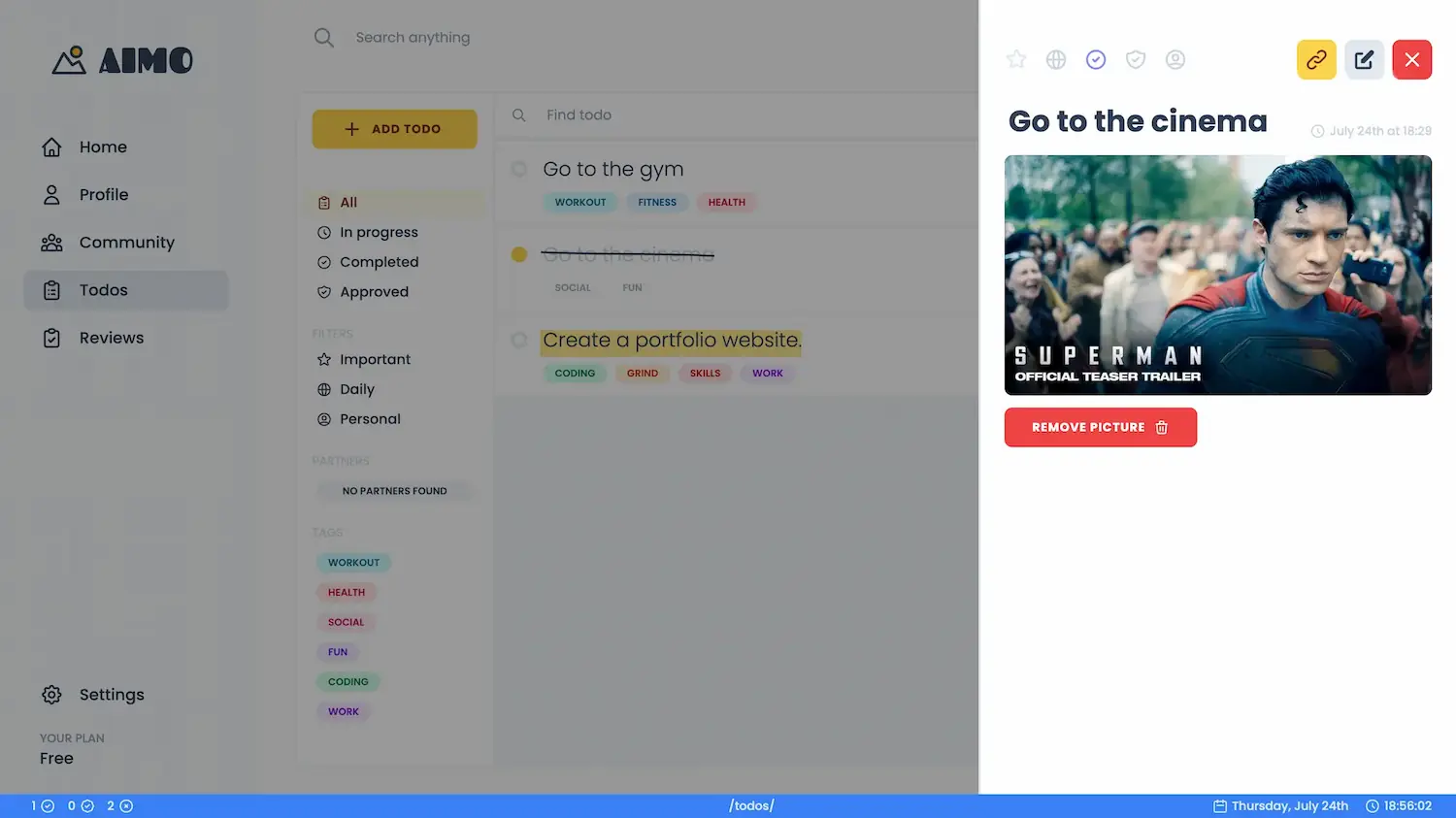The height and width of the screenshot is (818, 1456).
Task: Click the Profile person icon
Action: [52, 194]
